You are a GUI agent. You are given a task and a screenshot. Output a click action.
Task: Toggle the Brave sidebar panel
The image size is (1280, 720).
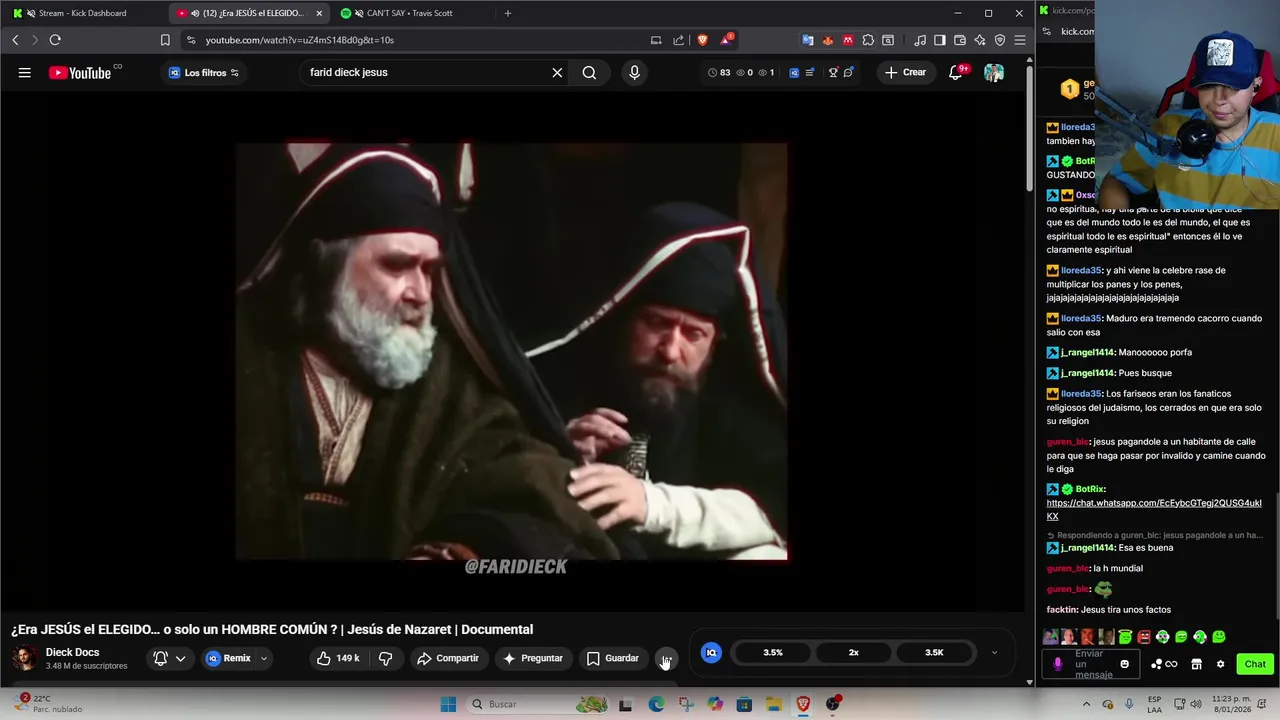(940, 40)
